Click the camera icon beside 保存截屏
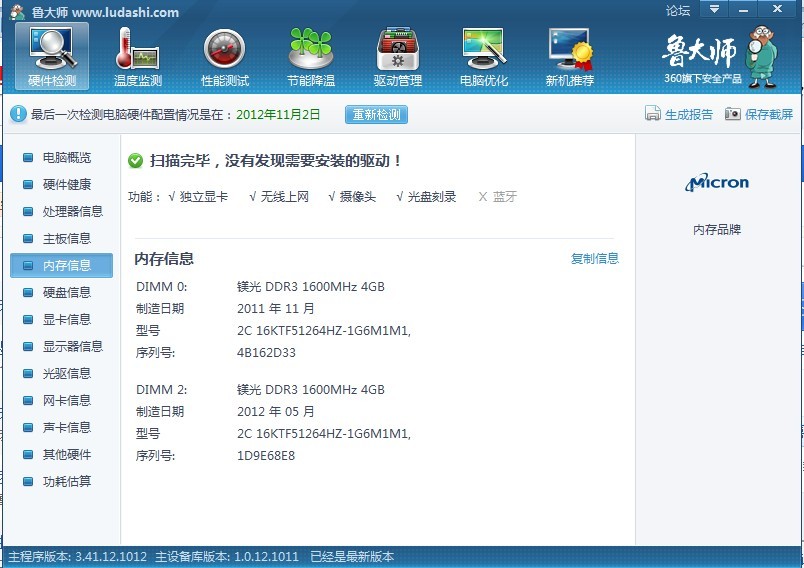 coord(733,113)
